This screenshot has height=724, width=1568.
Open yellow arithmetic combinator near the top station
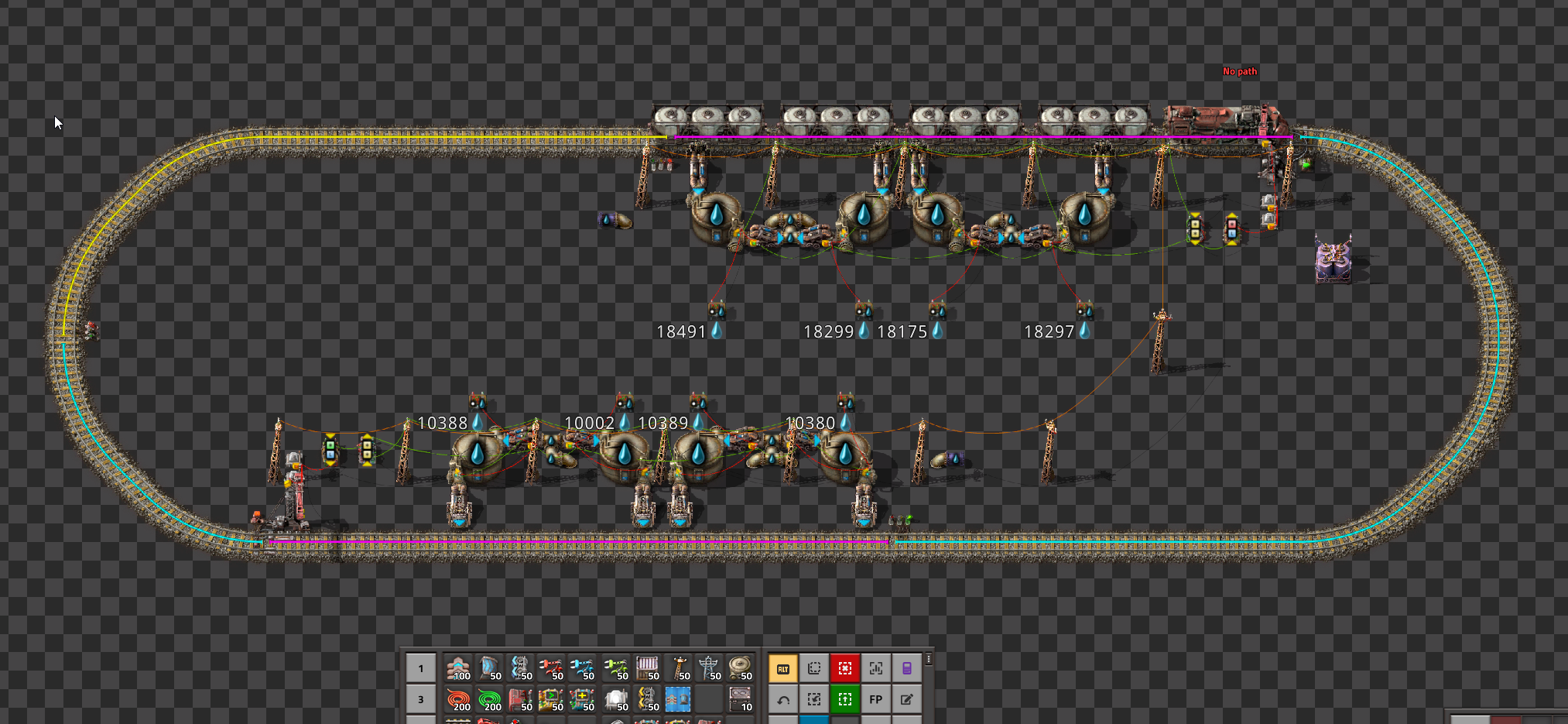[x=1195, y=228]
